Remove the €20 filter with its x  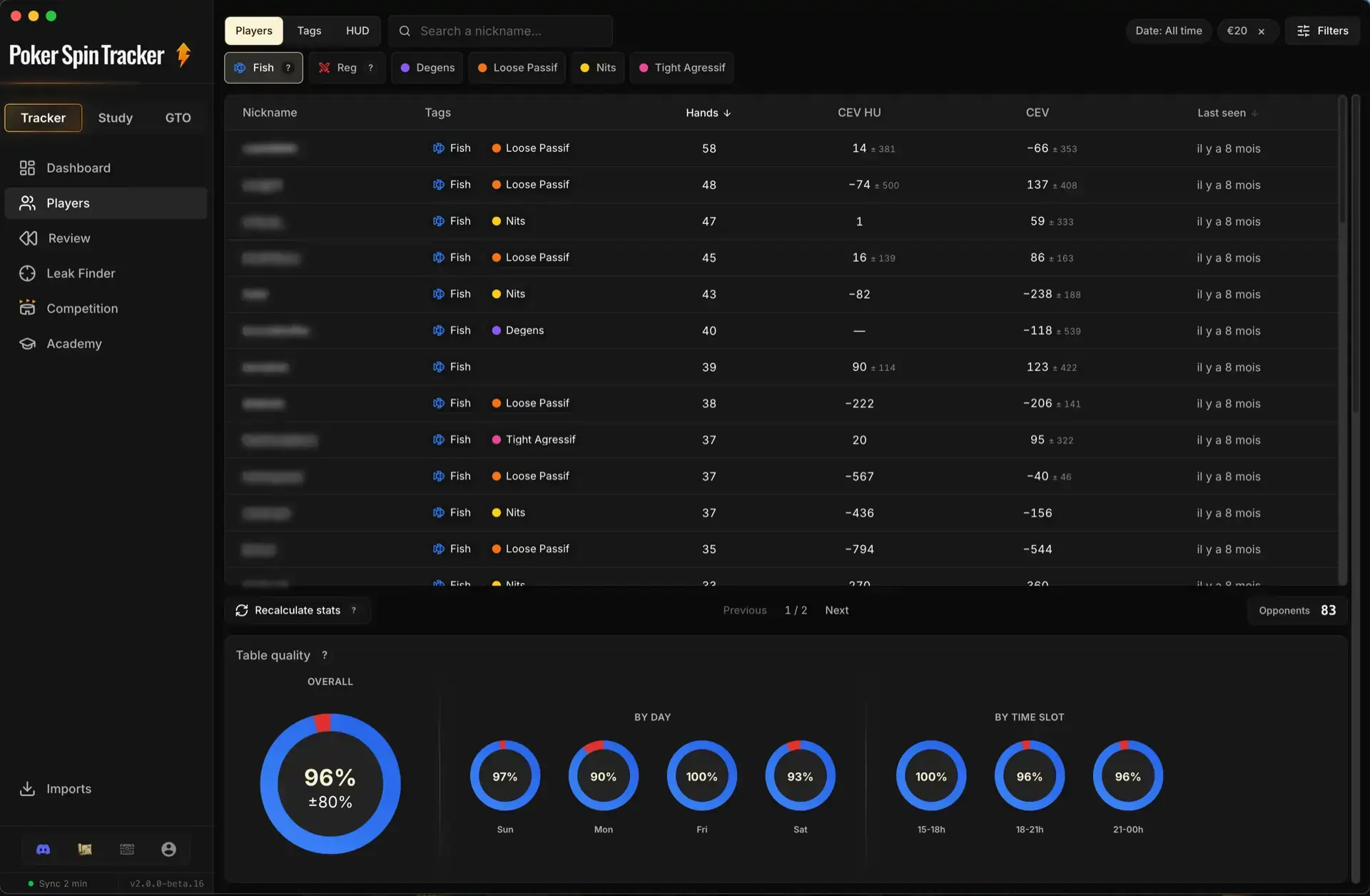1262,31
